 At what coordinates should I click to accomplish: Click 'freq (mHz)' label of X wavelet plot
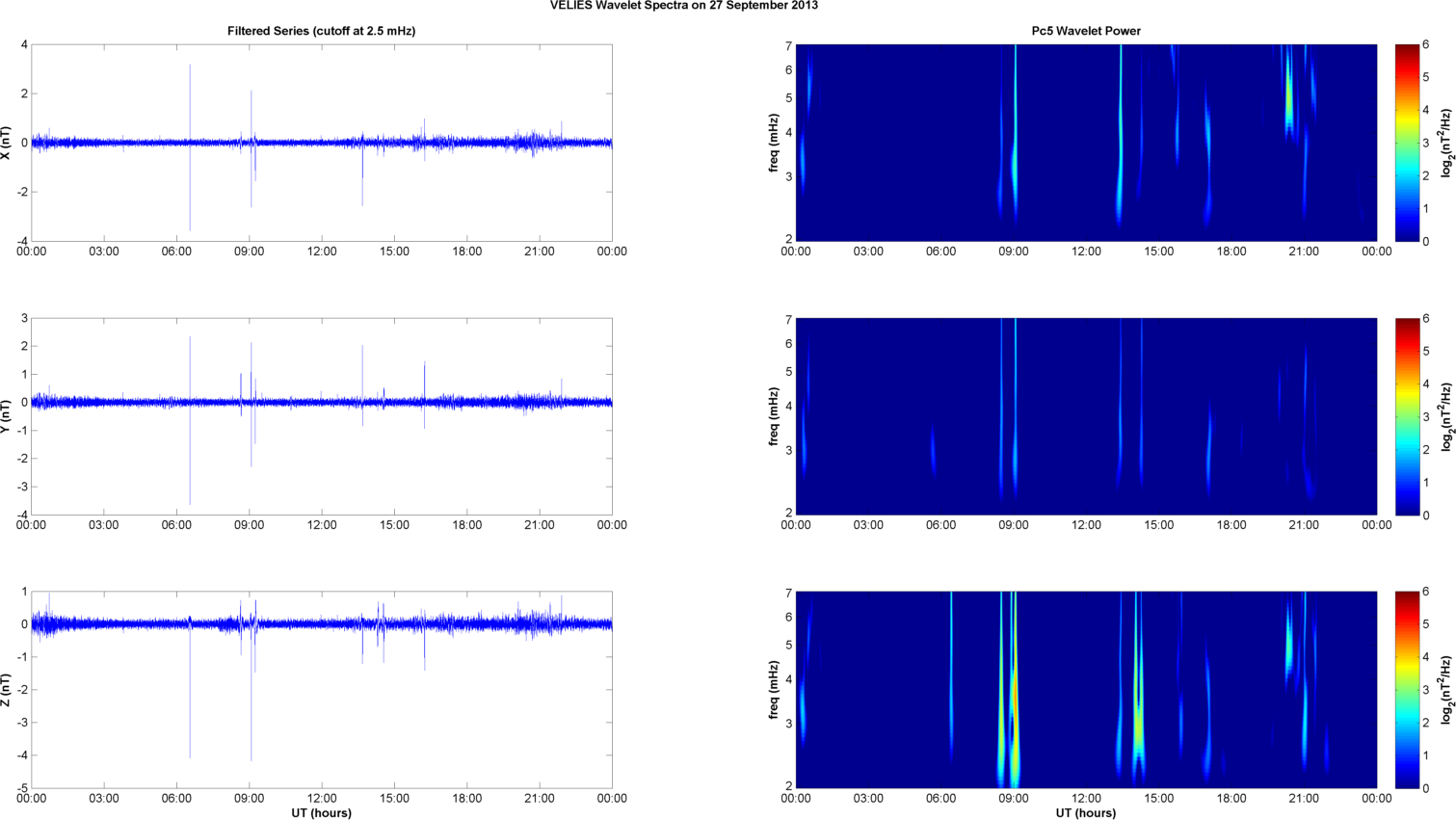pos(774,143)
